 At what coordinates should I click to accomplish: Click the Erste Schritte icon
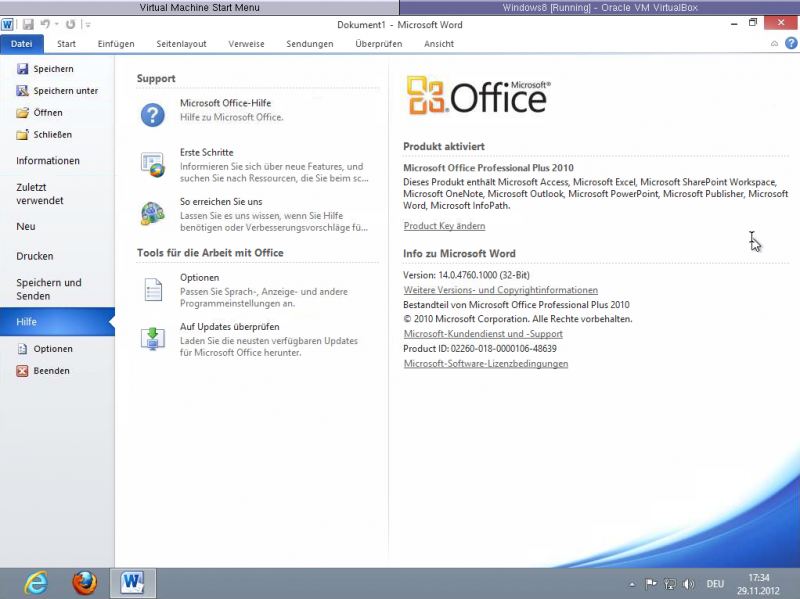click(x=153, y=164)
